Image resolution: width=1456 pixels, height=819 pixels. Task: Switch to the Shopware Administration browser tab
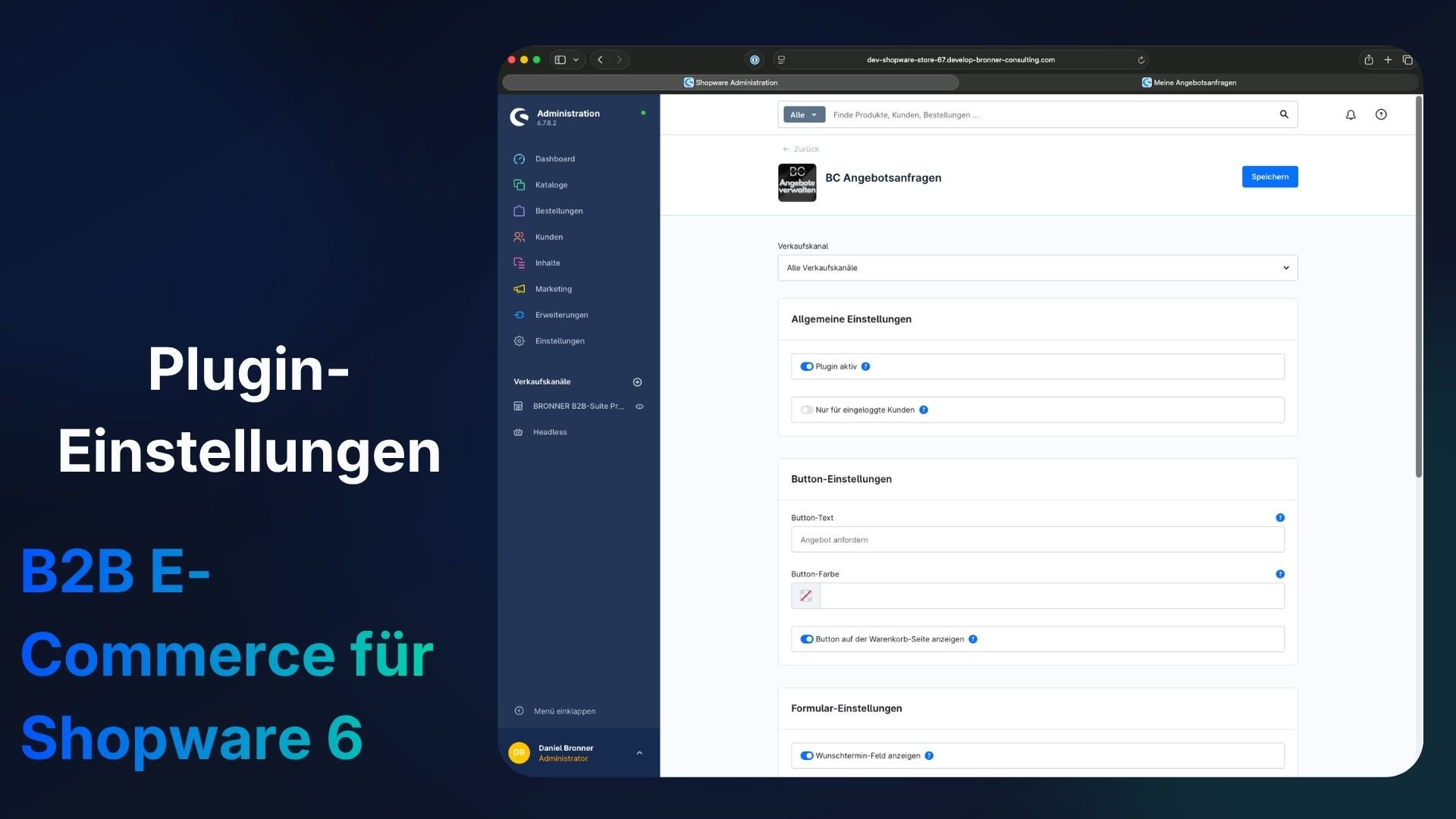[730, 83]
